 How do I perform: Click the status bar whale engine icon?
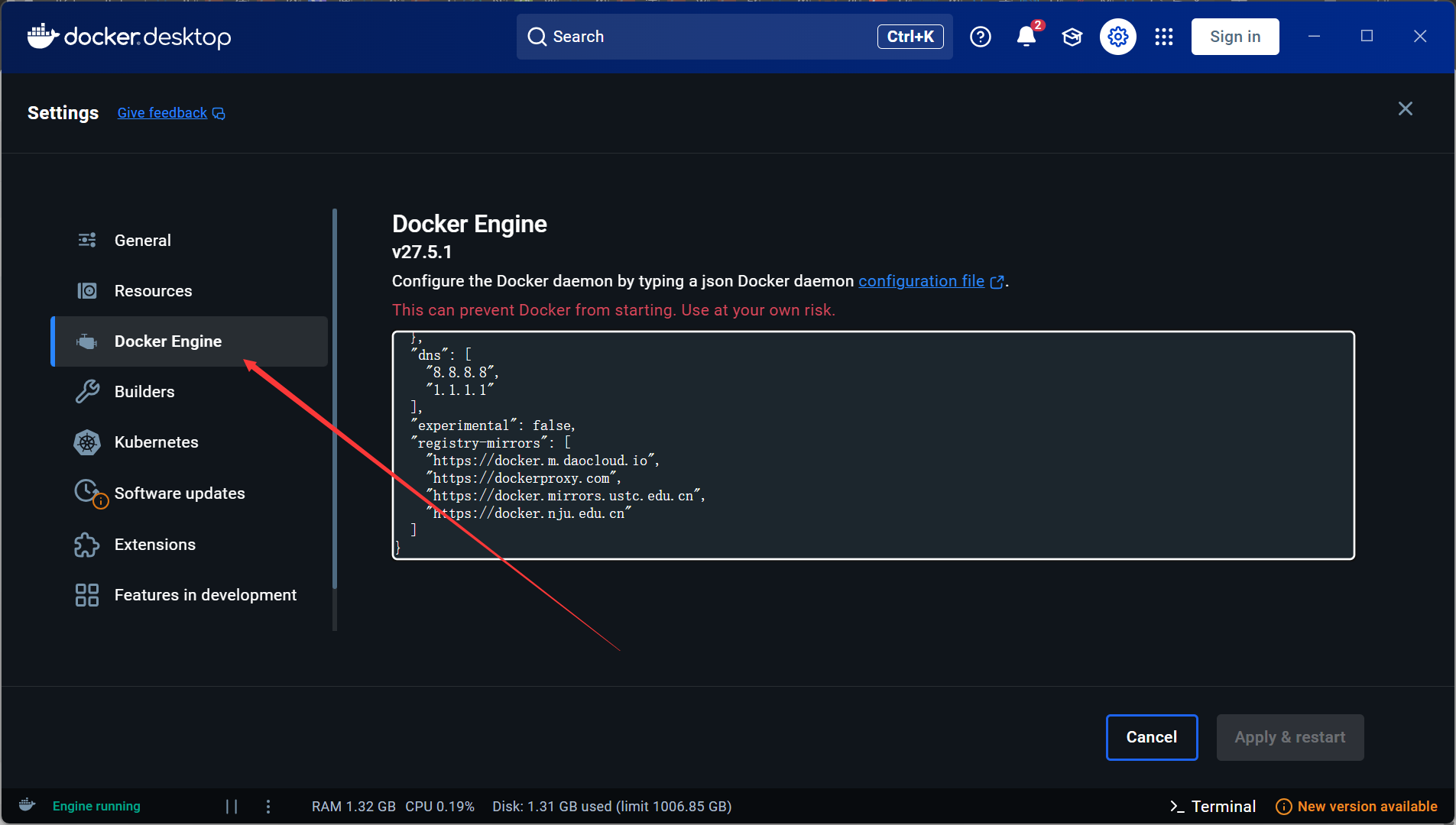point(28,805)
